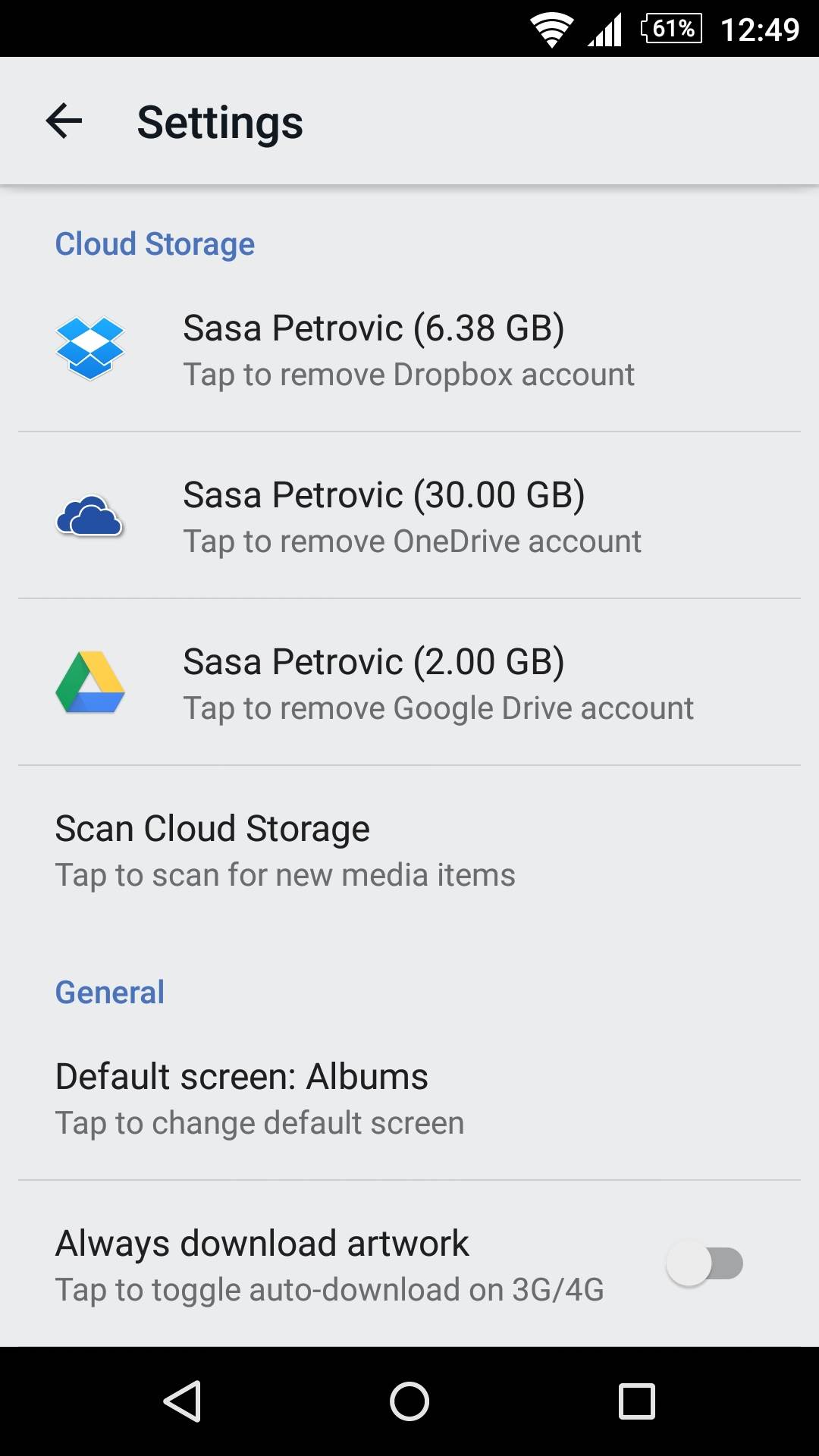Tap the General section header

[110, 992]
